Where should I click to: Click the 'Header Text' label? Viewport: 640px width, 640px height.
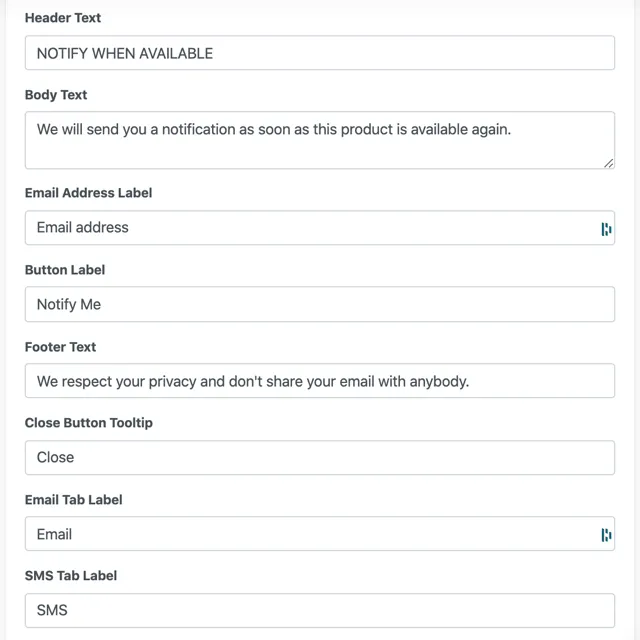click(x=63, y=18)
